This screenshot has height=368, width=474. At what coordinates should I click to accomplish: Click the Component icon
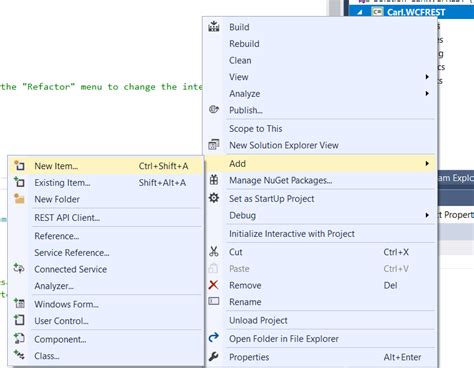click(19, 338)
